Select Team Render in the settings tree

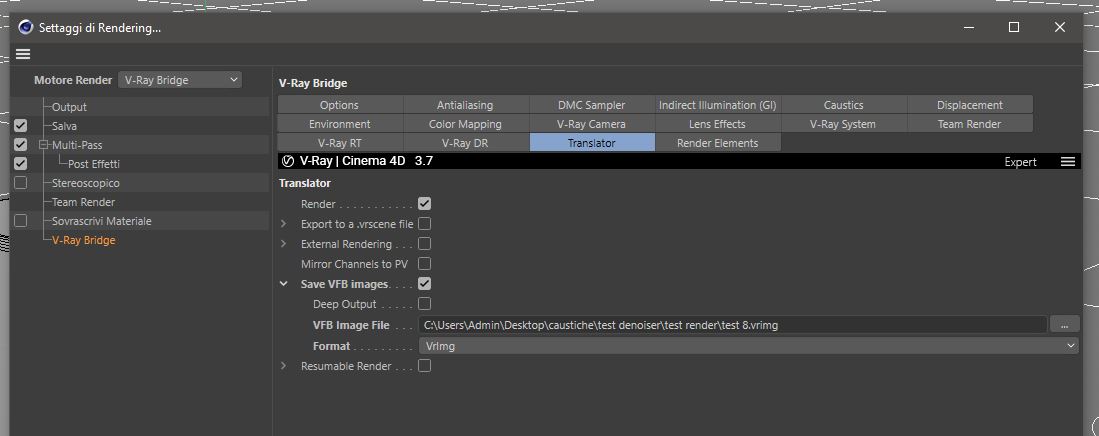pos(83,201)
